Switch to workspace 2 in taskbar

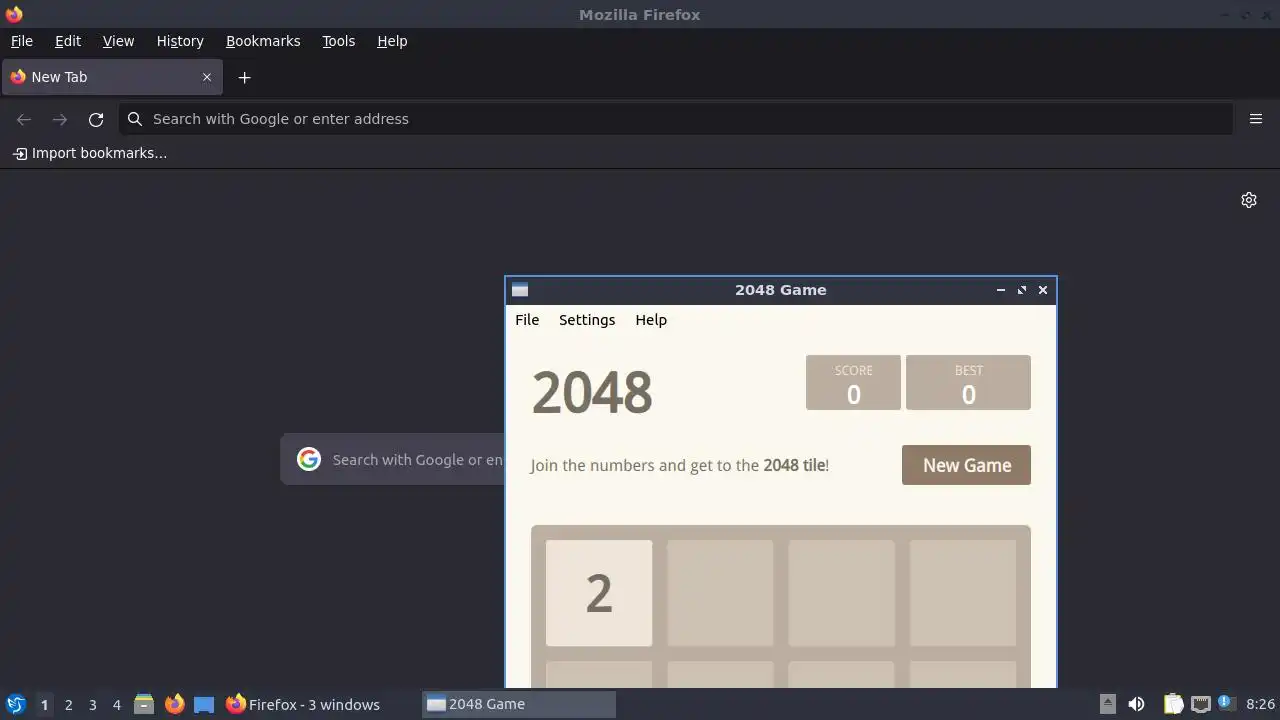(x=68, y=704)
